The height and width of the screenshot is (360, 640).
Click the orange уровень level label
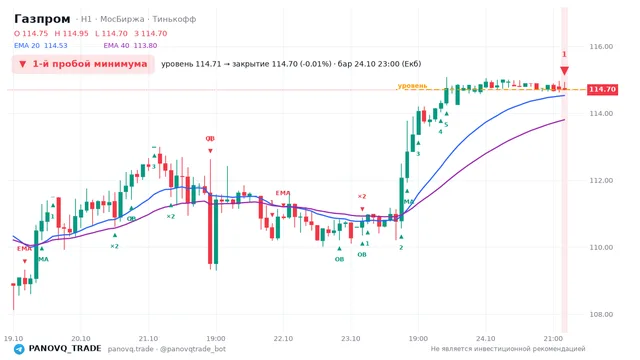coord(412,86)
